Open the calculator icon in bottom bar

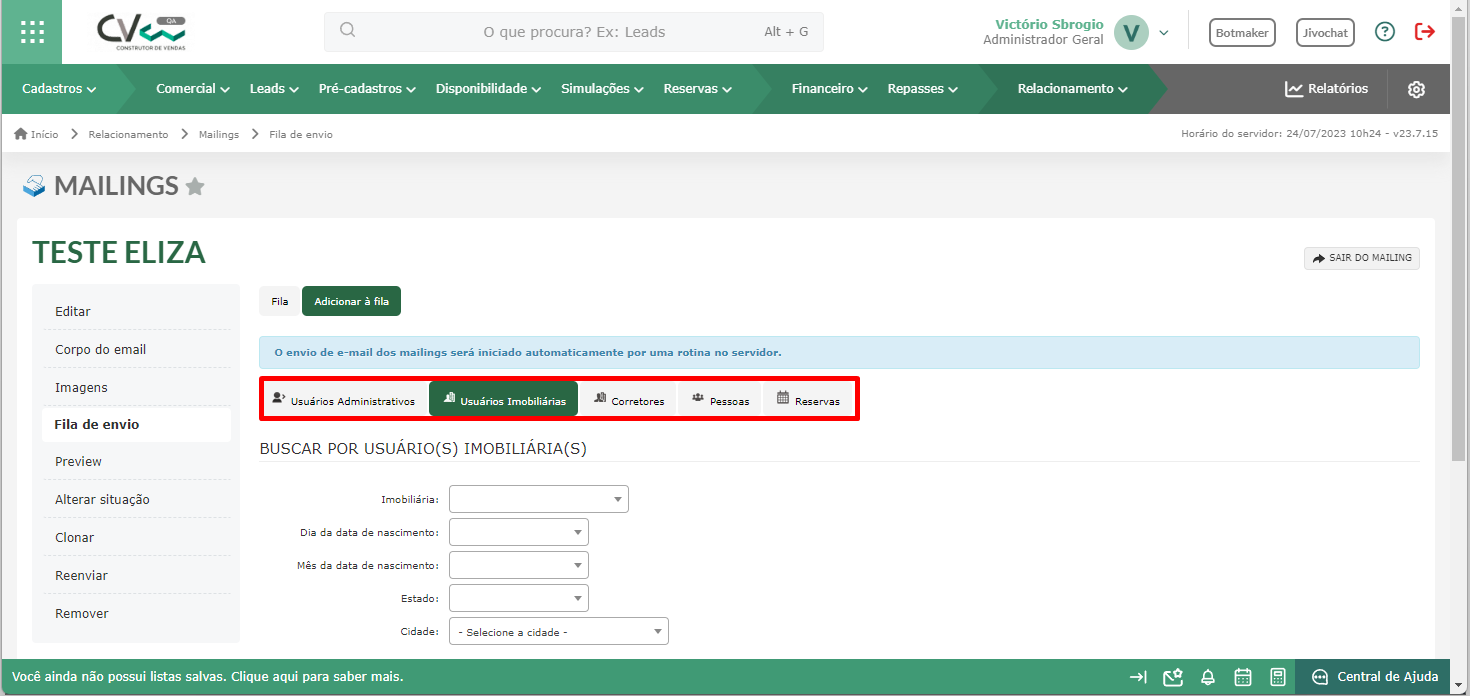(x=1278, y=677)
